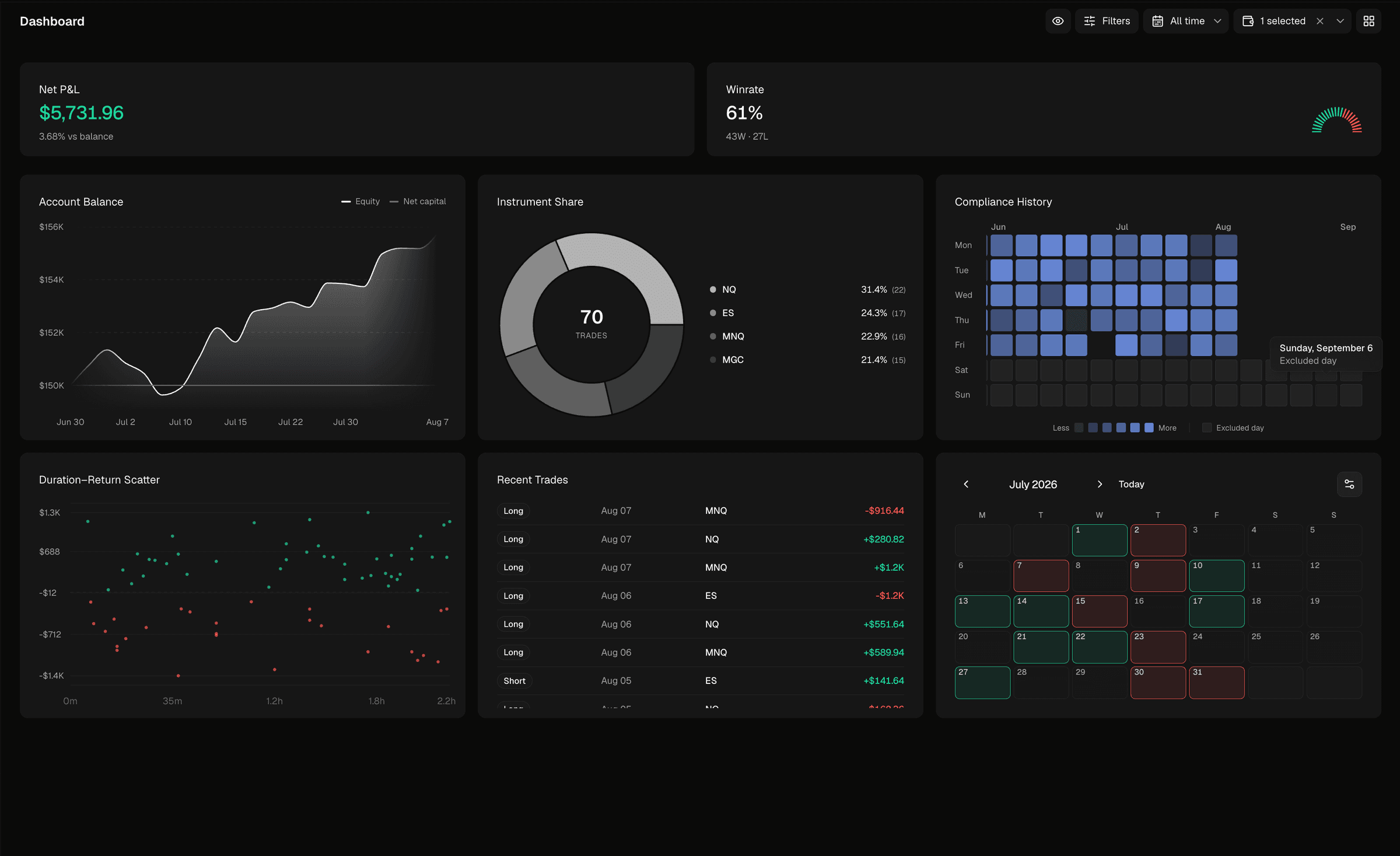
Task: Select July 22 in the calendar
Action: tap(1099, 647)
